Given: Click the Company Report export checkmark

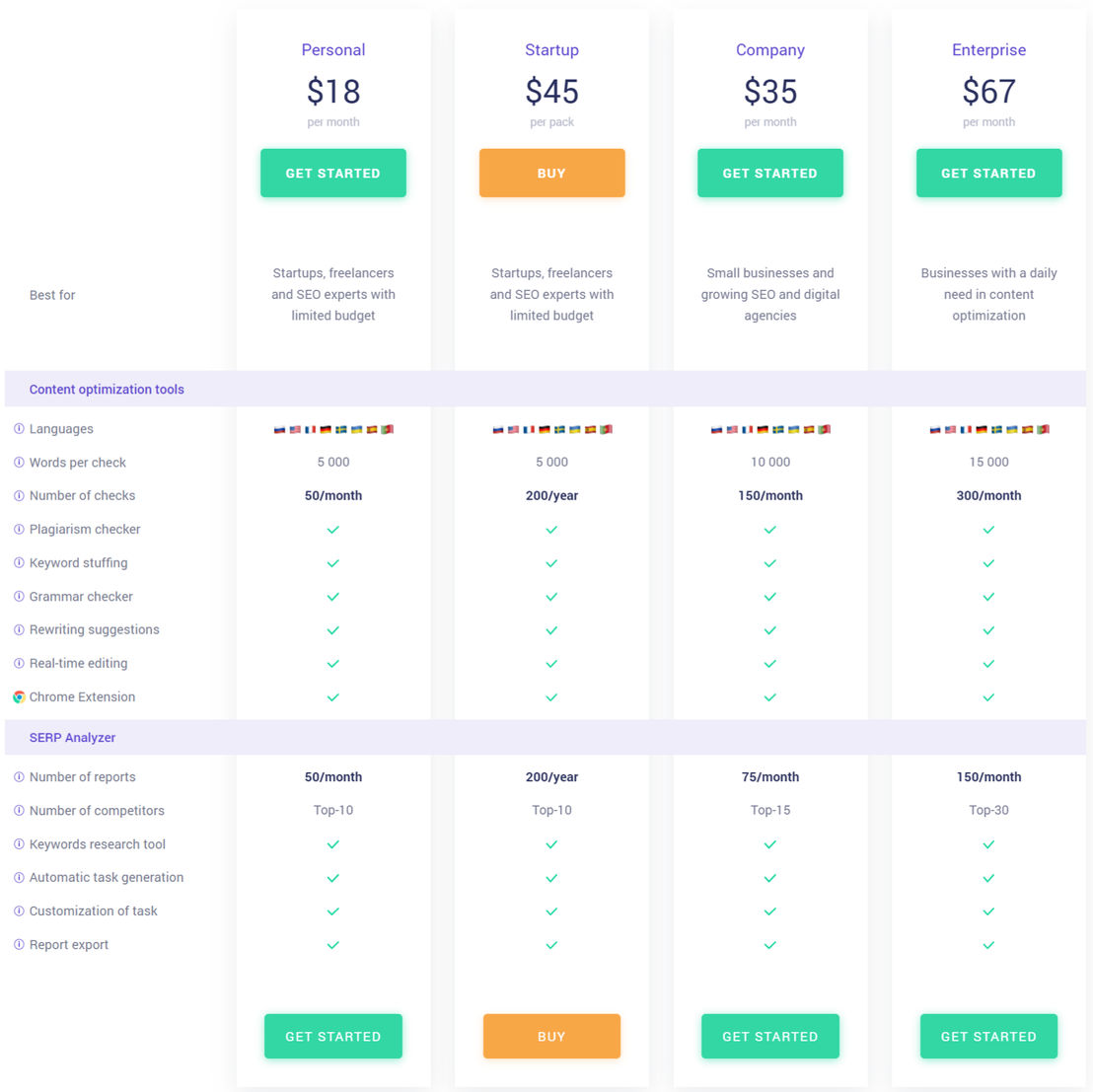Looking at the screenshot, I should (770, 945).
